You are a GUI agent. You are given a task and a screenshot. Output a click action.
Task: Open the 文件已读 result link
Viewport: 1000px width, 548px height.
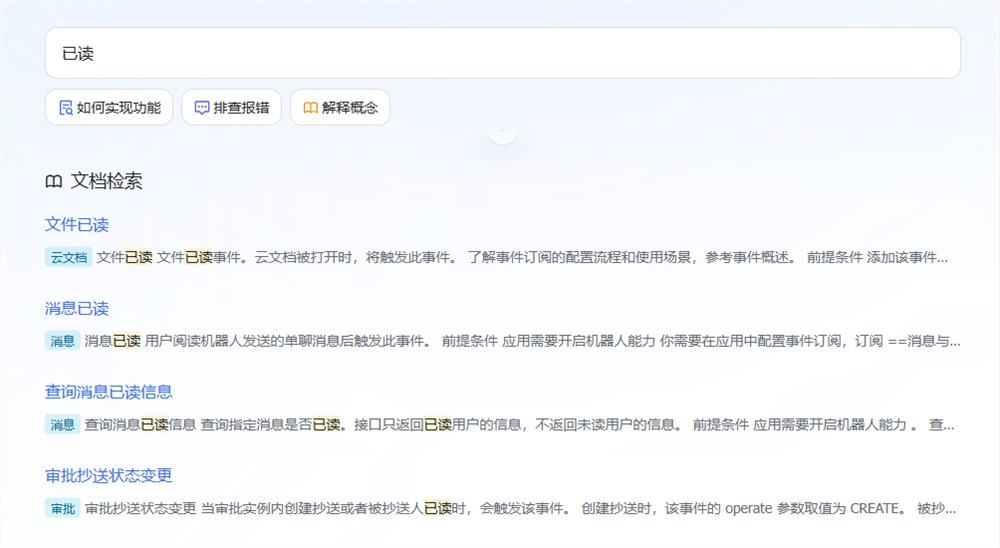click(x=77, y=225)
